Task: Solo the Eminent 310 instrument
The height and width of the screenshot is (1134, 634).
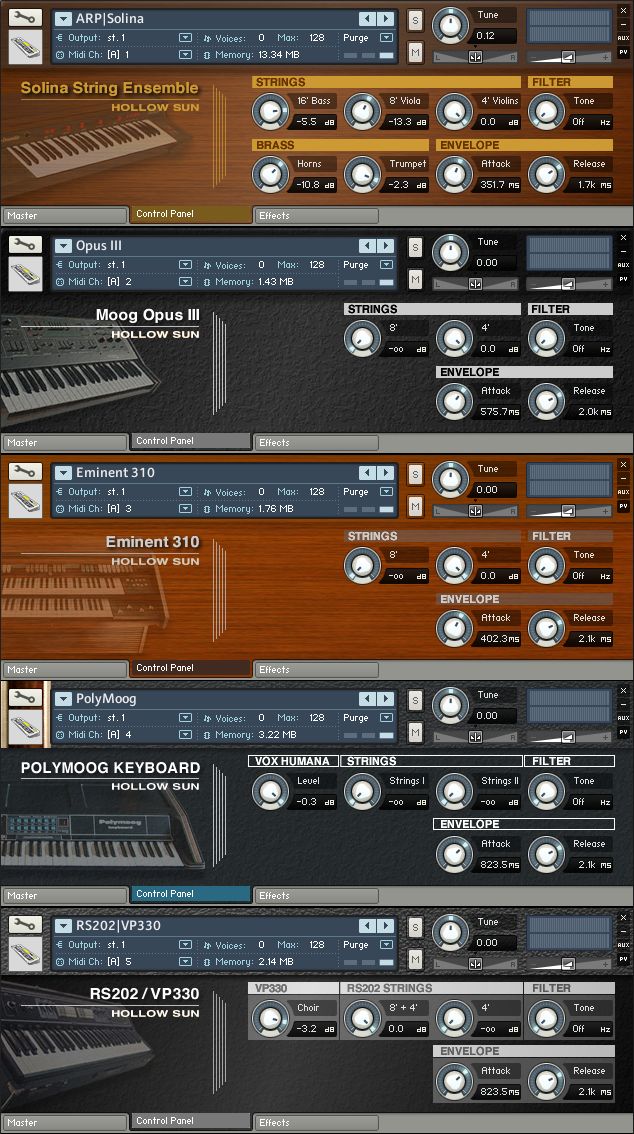Action: 415,475
